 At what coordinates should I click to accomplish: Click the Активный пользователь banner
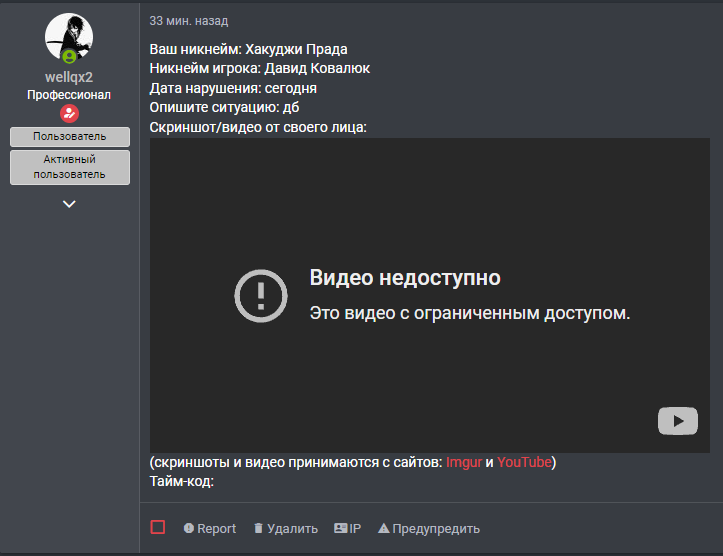70,167
